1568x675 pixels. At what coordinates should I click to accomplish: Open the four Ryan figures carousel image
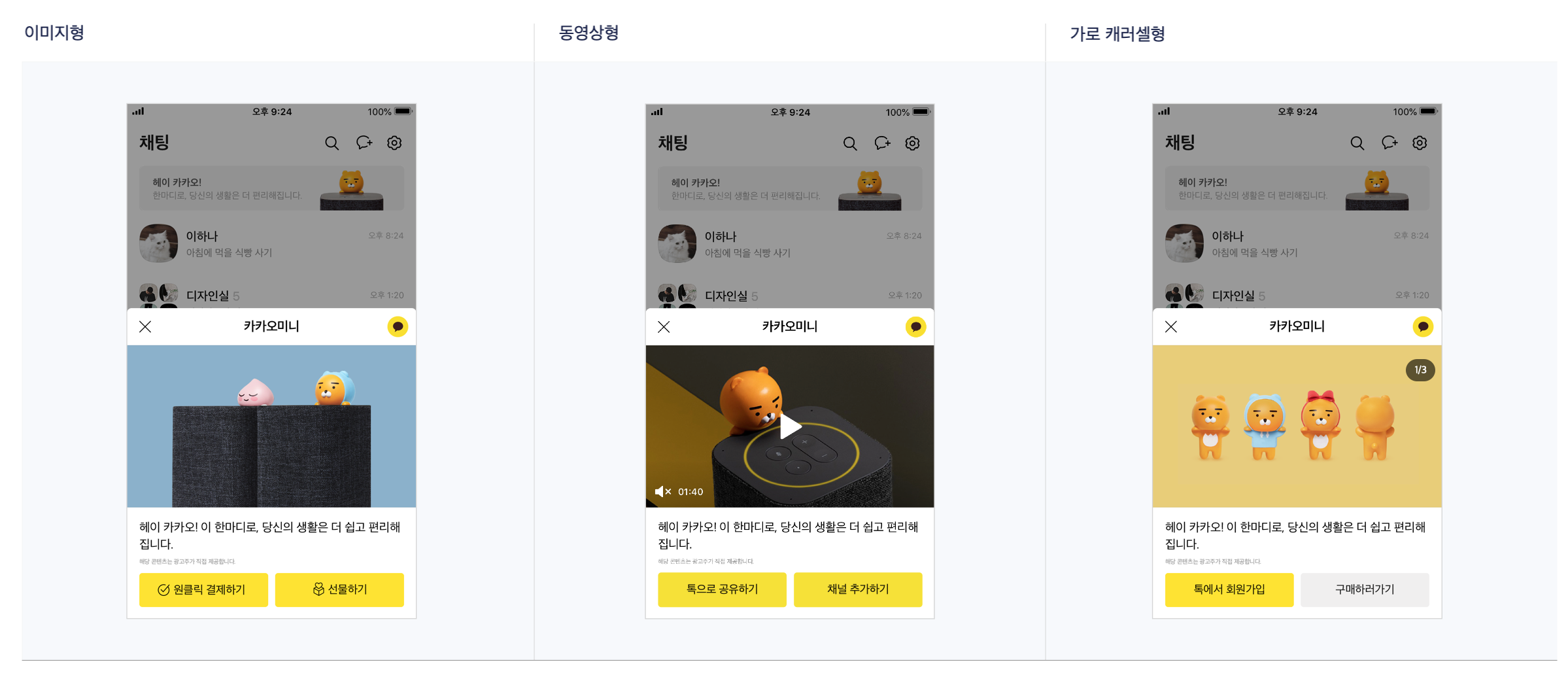pyautogui.click(x=1297, y=426)
